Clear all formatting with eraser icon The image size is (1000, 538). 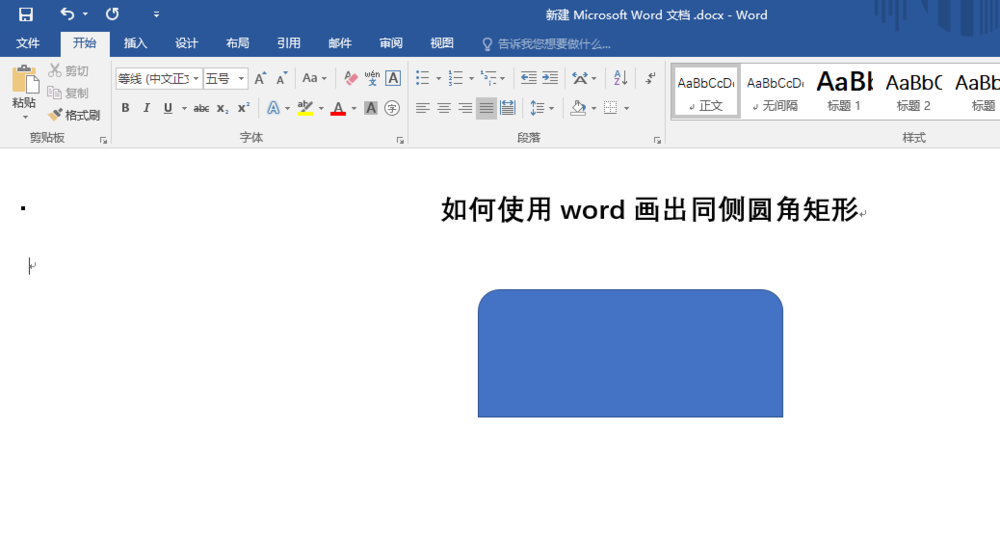pyautogui.click(x=350, y=78)
